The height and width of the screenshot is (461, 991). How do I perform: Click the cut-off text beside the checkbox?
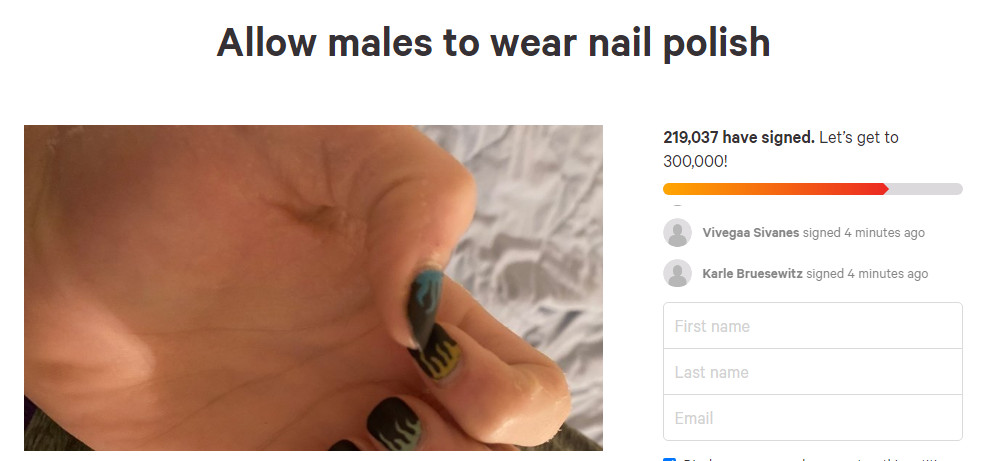815,460
